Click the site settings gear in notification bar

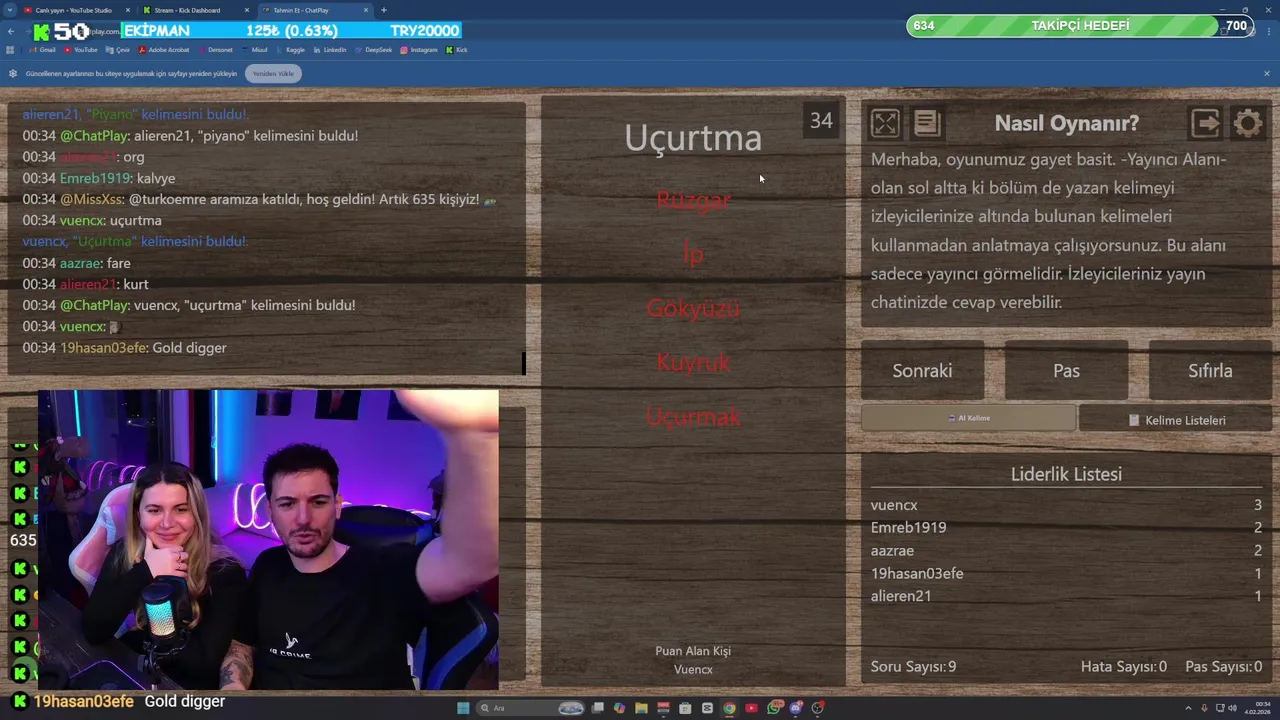(x=13, y=73)
